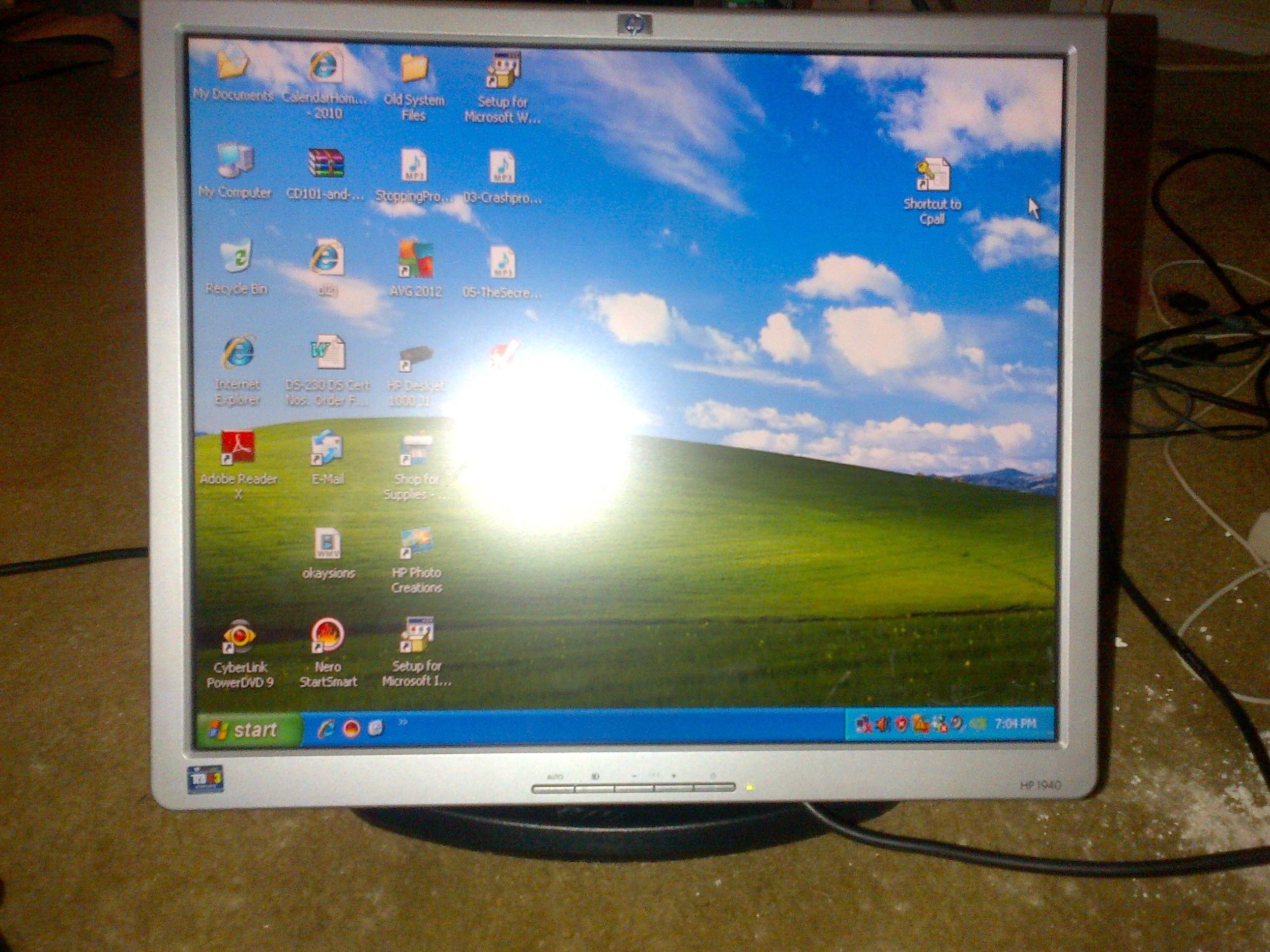This screenshot has width=1270, height=952.
Task: Open Adobe Reader X shortcut
Action: point(238,449)
